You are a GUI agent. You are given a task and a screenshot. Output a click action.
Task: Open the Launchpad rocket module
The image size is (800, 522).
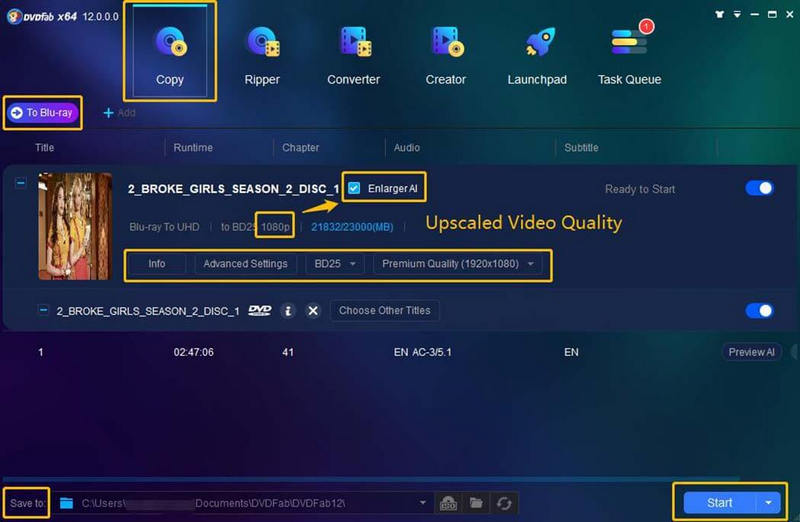pyautogui.click(x=537, y=55)
